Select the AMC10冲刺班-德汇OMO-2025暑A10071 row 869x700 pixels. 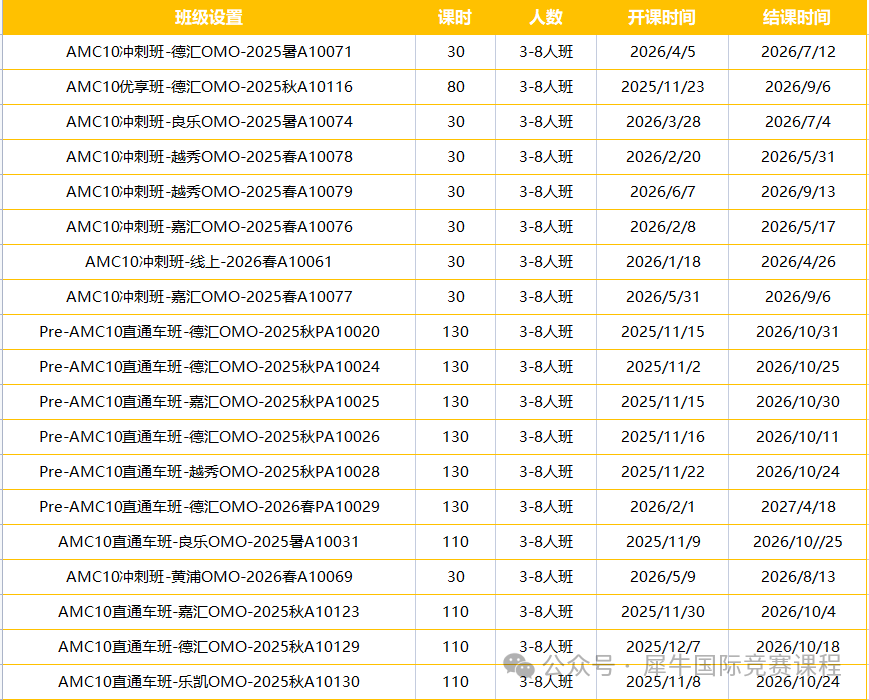(x=207, y=52)
